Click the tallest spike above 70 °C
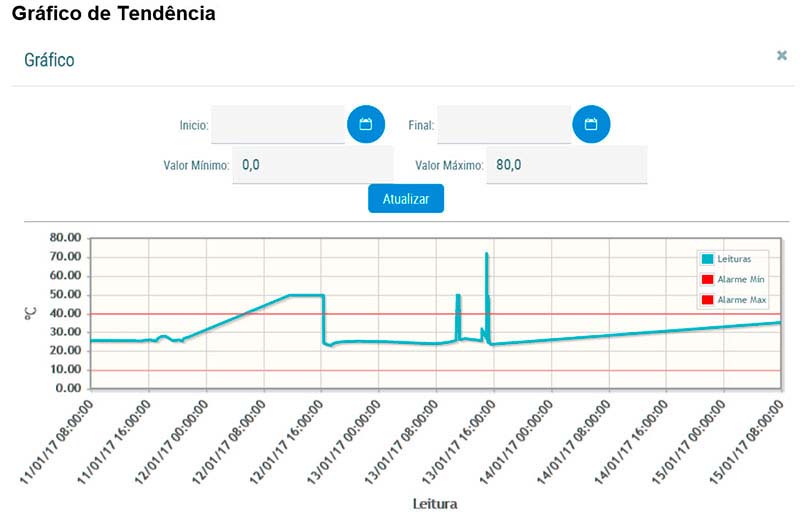 click(487, 256)
